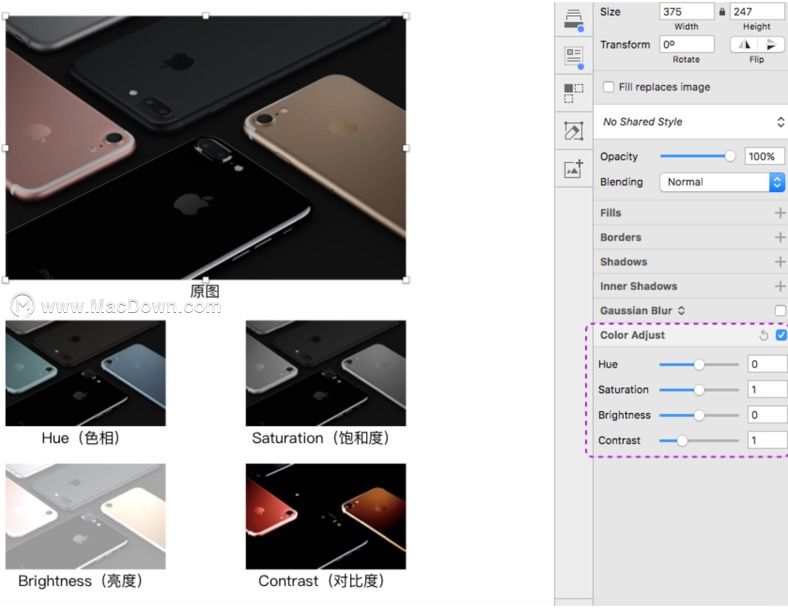Add a new Border with plus
Viewport: 788px width, 611px height.
[780, 237]
